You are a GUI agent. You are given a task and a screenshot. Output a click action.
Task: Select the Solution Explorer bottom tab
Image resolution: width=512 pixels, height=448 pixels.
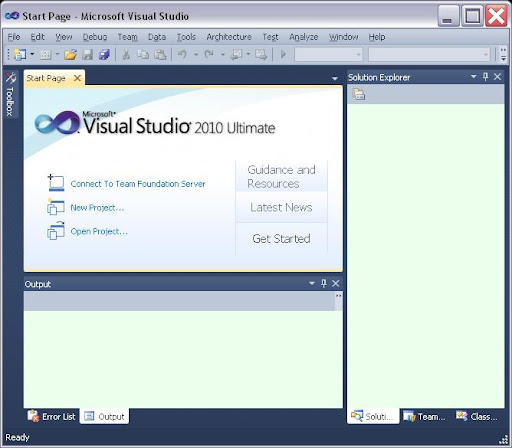point(373,416)
